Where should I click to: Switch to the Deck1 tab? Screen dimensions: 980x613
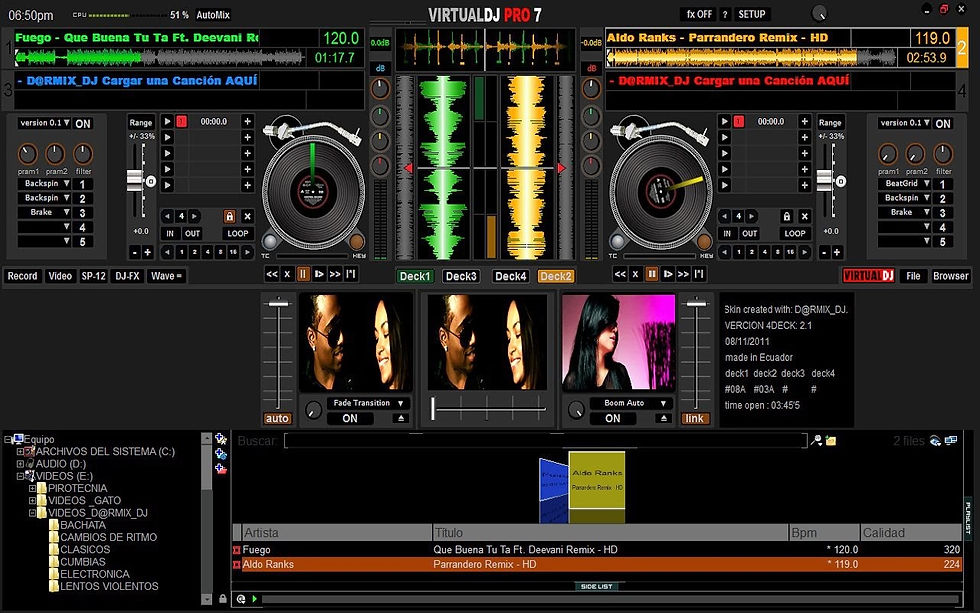(x=415, y=276)
